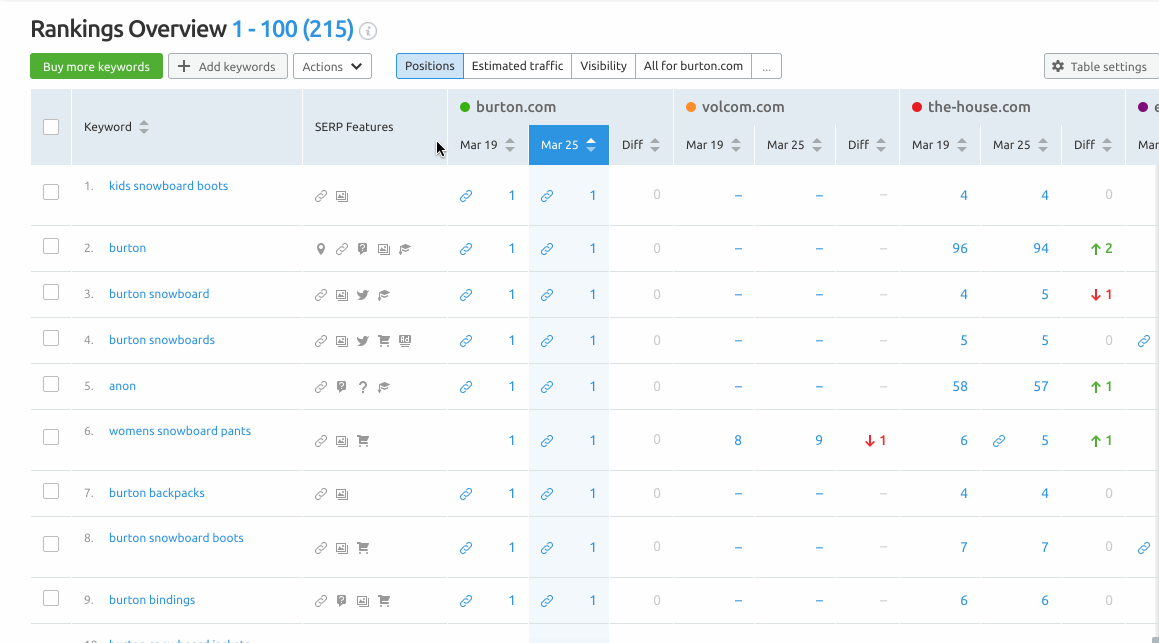
Task: Open the Actions dropdown
Action: [x=332, y=67]
